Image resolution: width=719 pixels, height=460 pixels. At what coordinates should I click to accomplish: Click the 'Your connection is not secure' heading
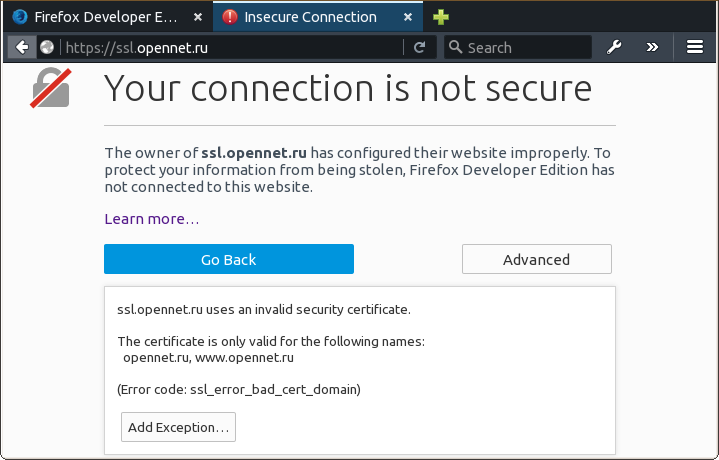point(348,88)
